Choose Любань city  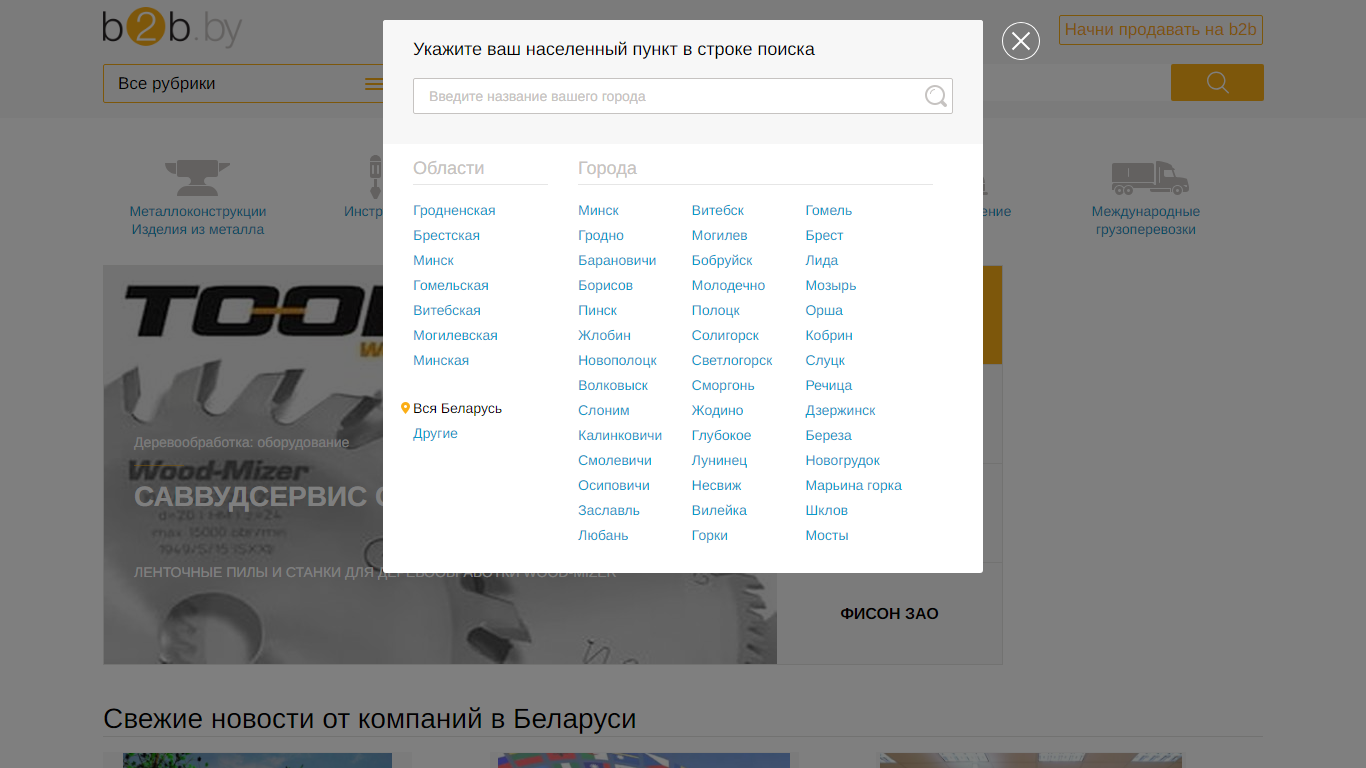[x=603, y=535]
